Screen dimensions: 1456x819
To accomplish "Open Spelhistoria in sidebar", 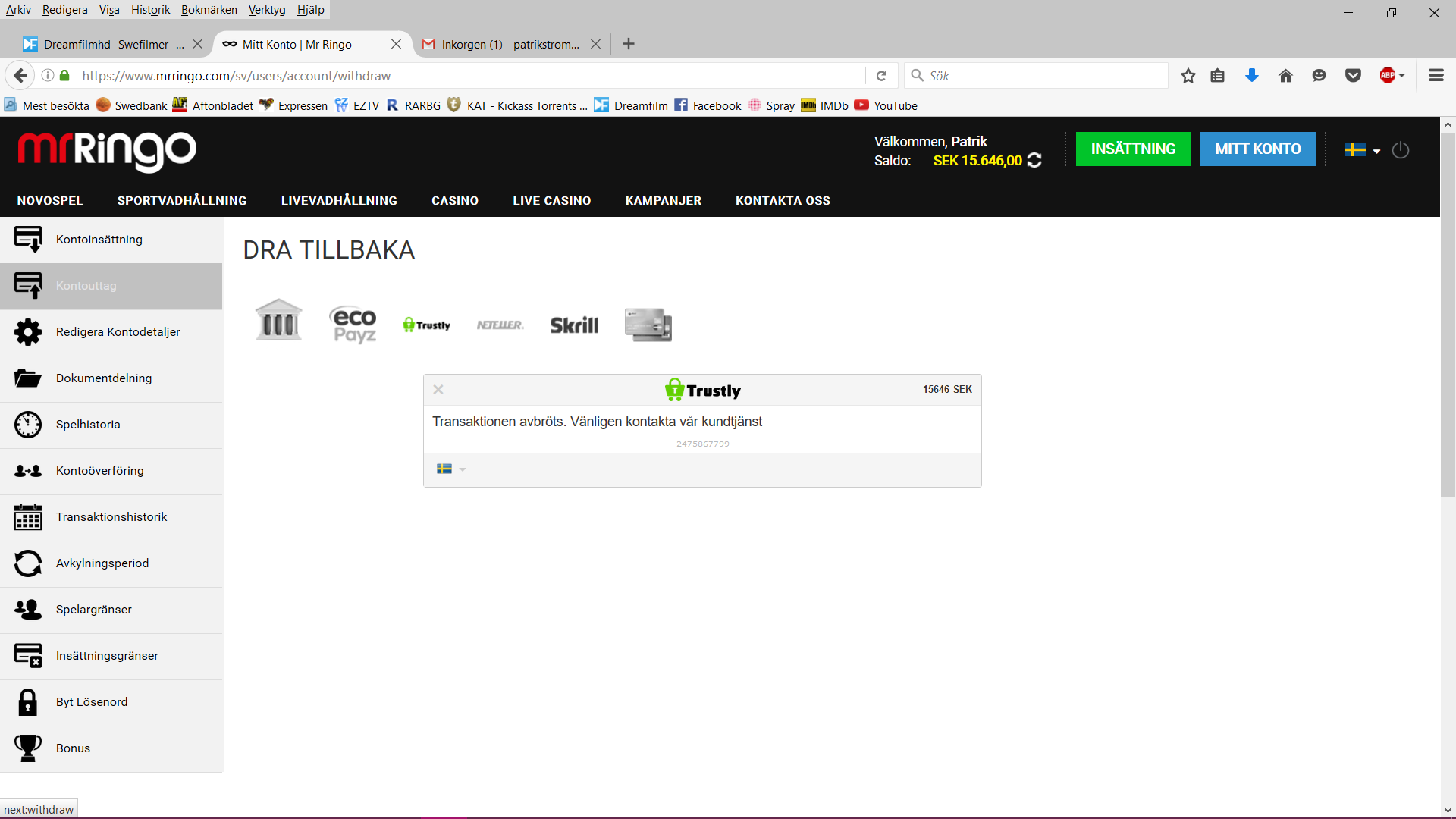I will click(111, 425).
